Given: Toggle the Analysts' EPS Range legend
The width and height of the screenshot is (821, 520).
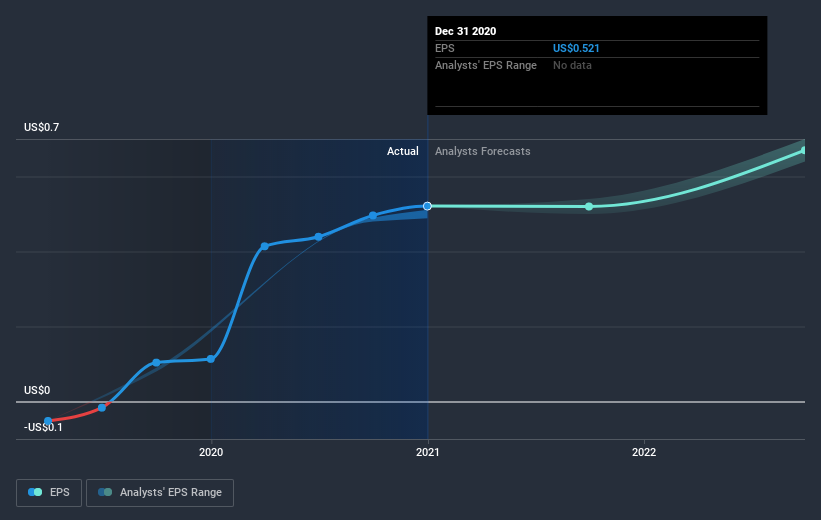Looking at the screenshot, I should [x=160, y=492].
